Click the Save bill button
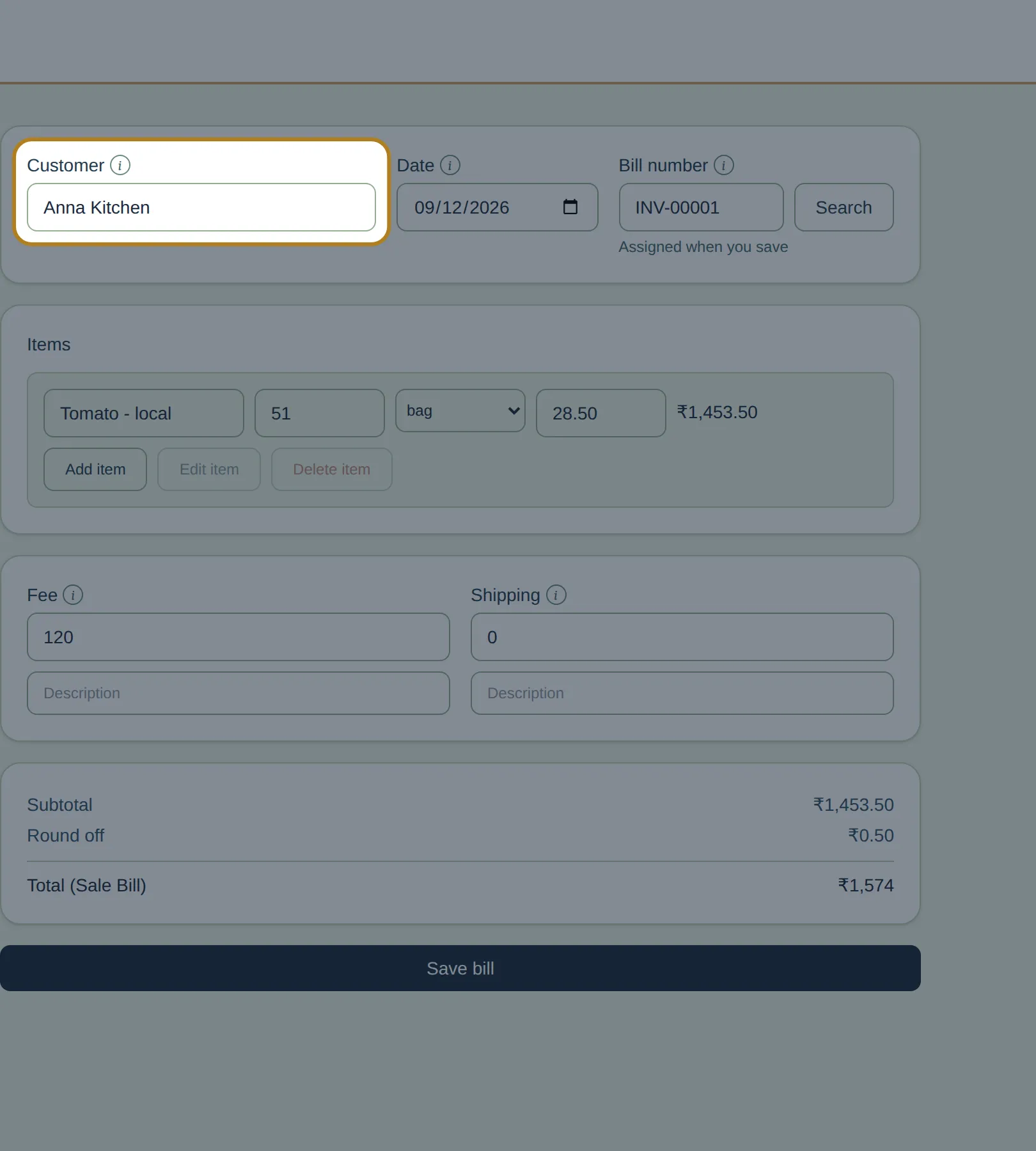 (460, 968)
